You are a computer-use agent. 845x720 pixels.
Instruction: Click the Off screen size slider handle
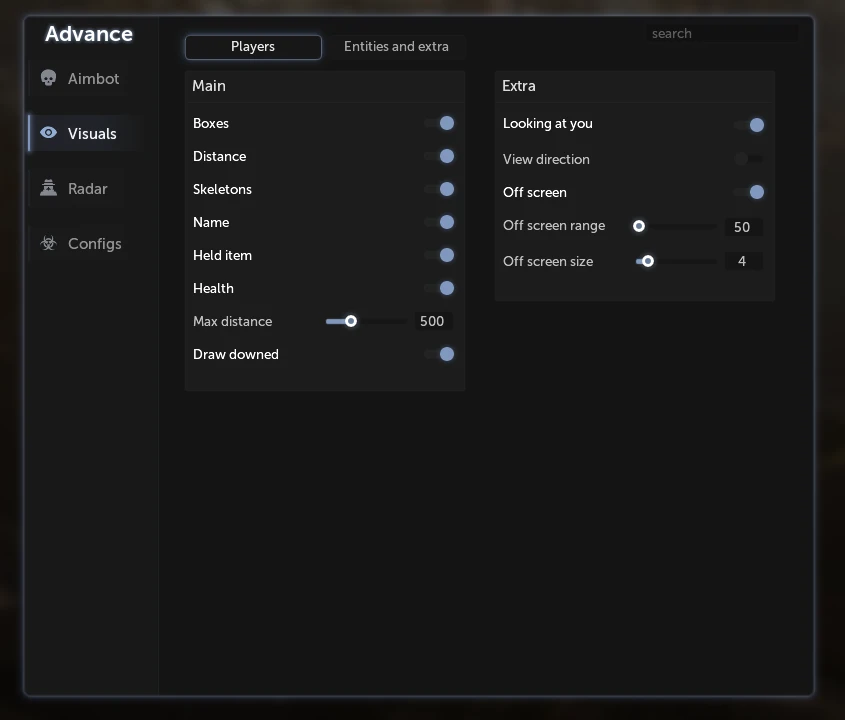click(648, 261)
